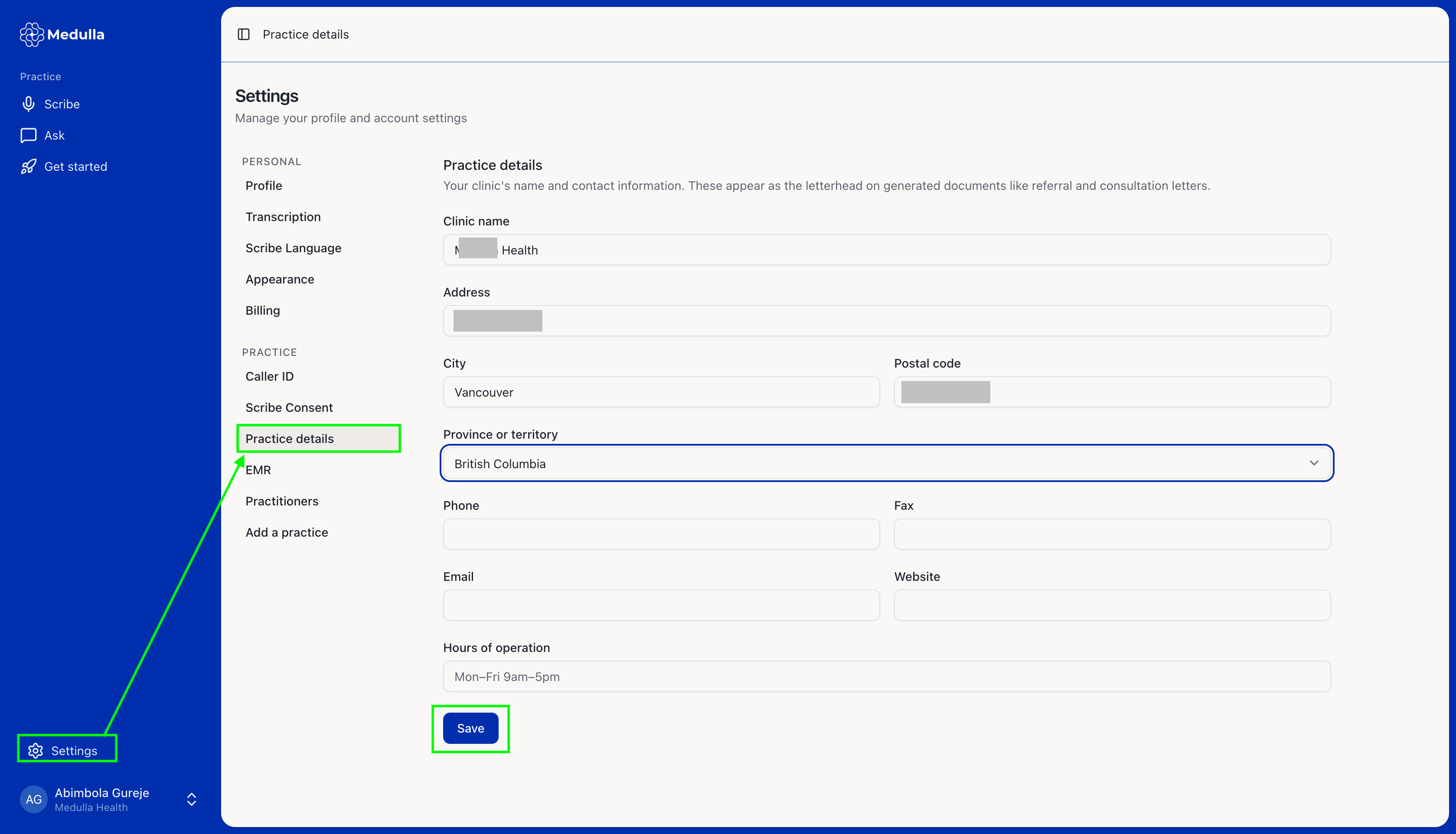Click the Practice details header breadcrumb text
This screenshot has height=834, width=1456.
(305, 34)
